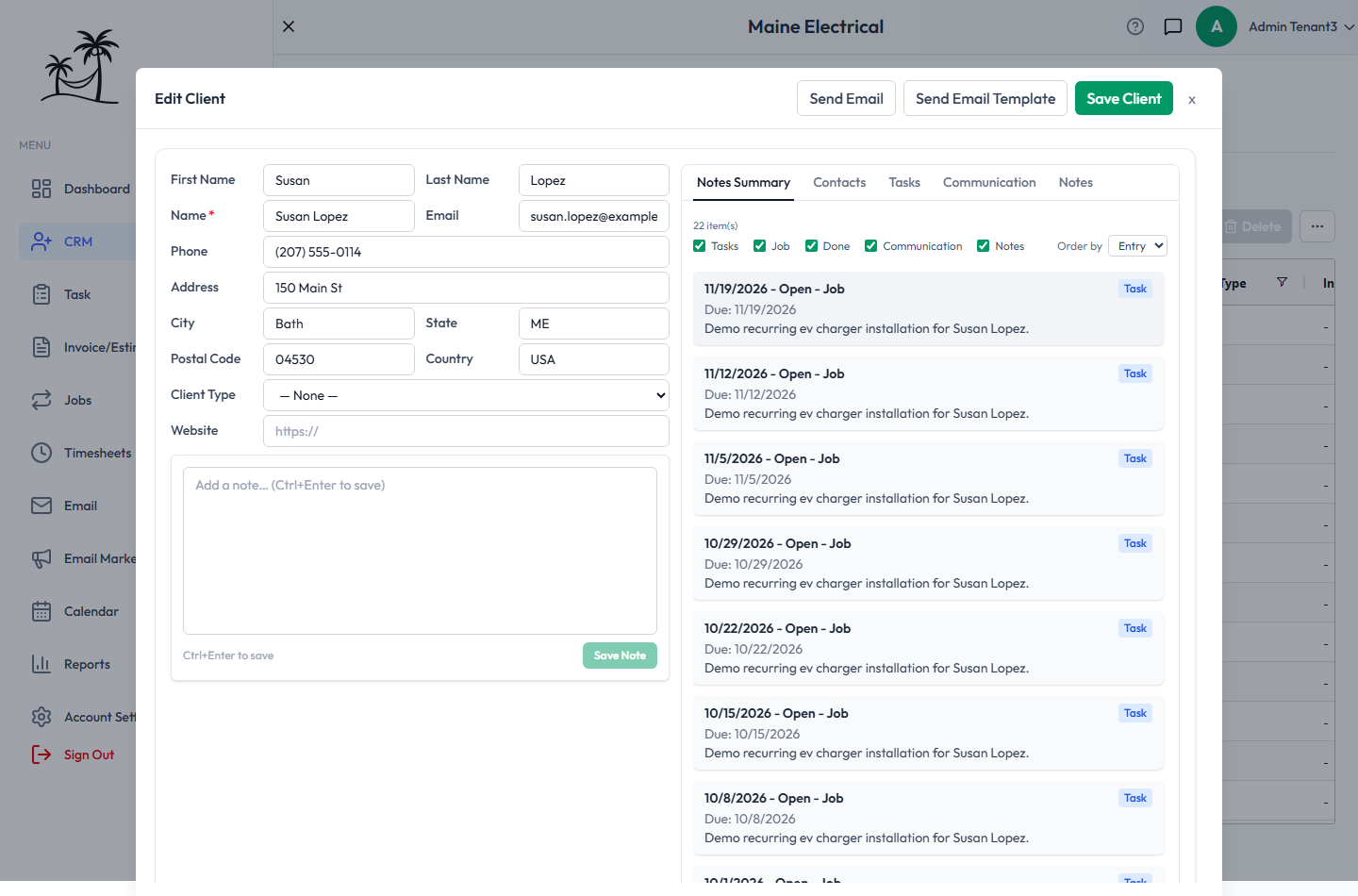This screenshot has width=1358, height=896.
Task: Open the Client Type dropdown
Action: click(x=466, y=395)
